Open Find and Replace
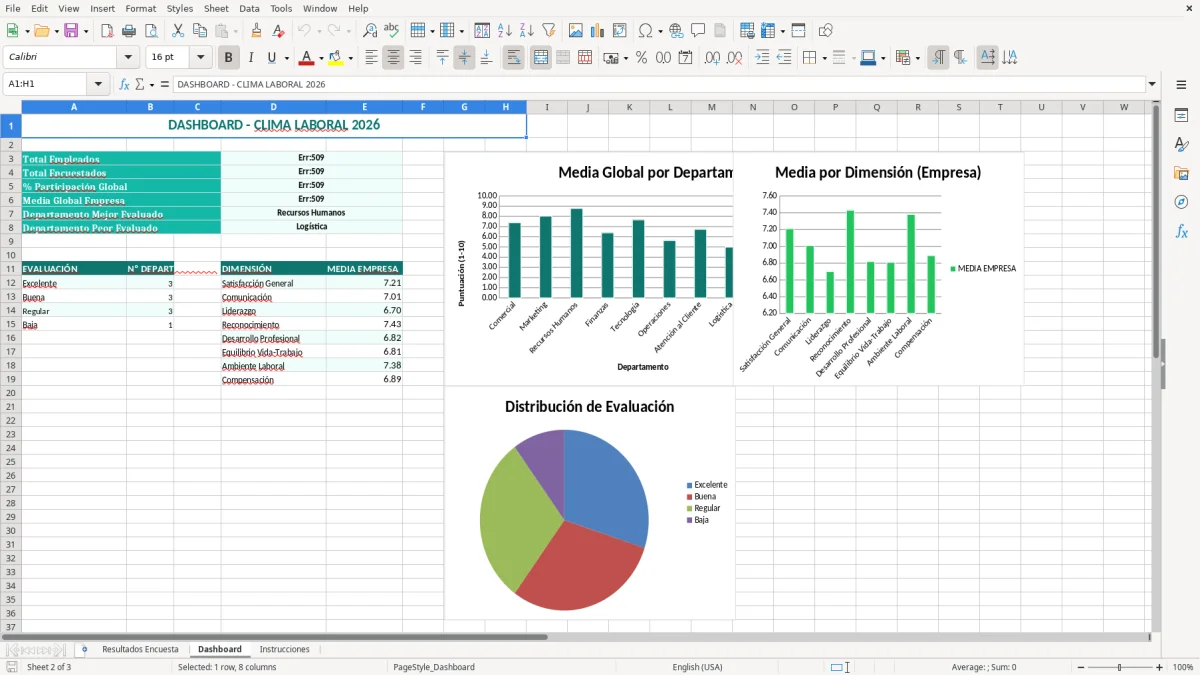 coord(370,31)
